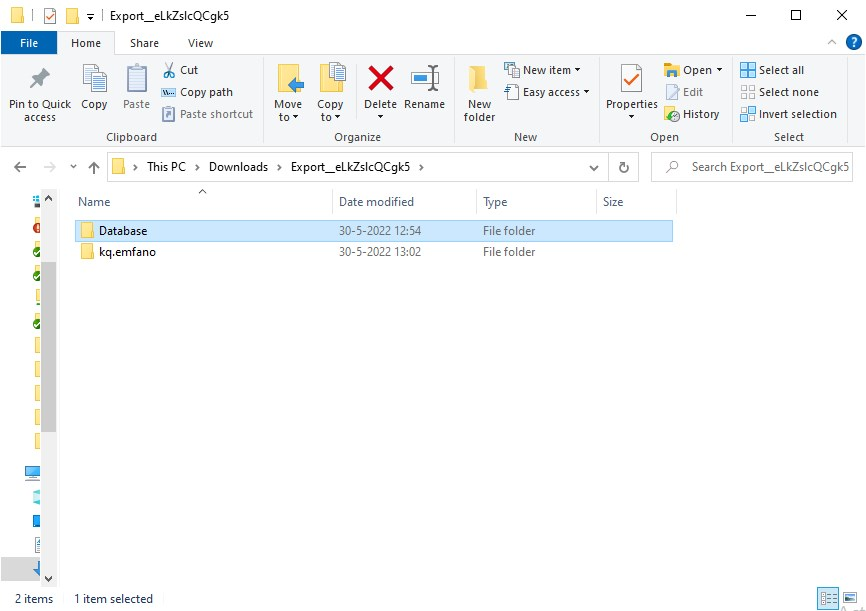This screenshot has width=866, height=611.
Task: Collapse the ribbon with the chevron
Action: point(831,43)
